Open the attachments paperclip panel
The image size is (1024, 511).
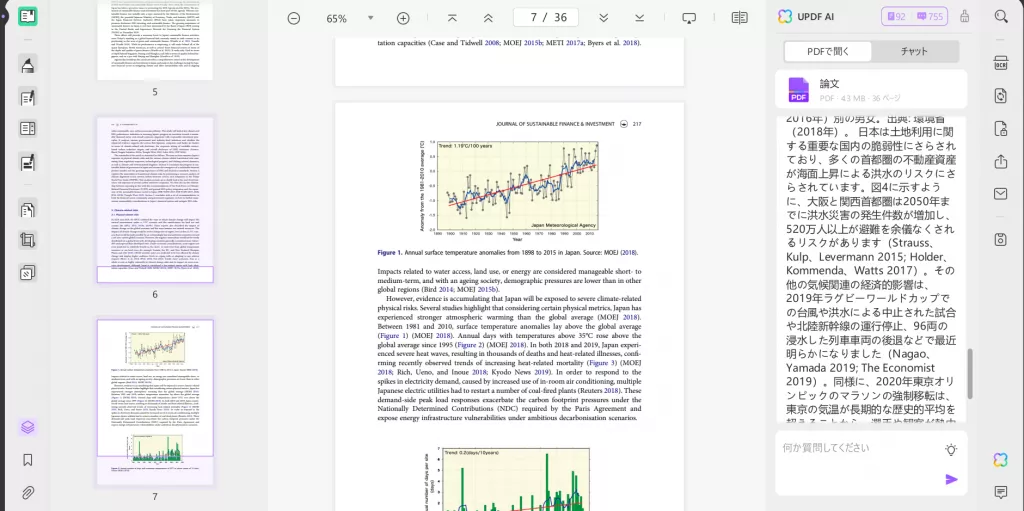tap(27, 492)
